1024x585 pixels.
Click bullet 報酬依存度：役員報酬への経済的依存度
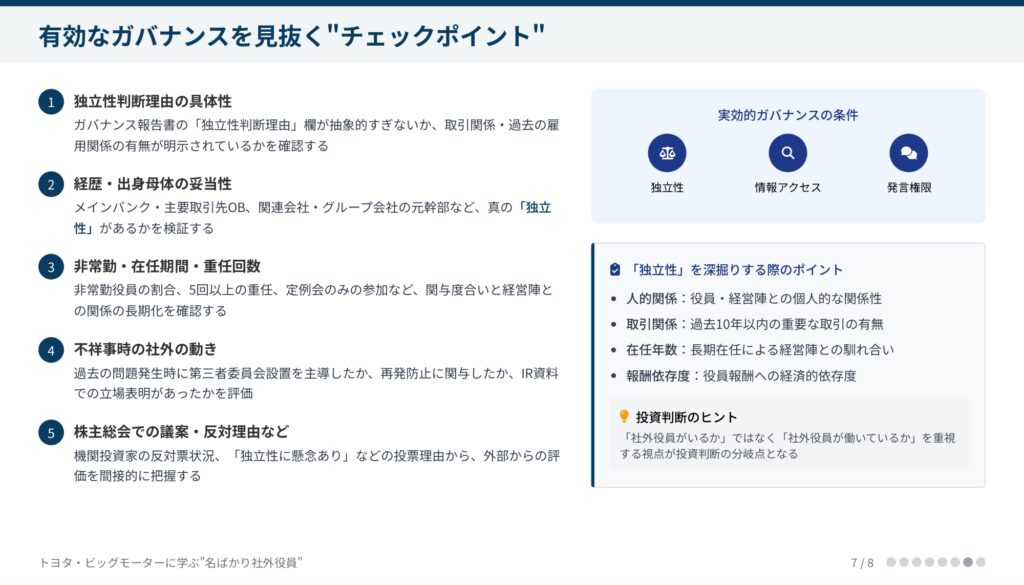[741, 376]
